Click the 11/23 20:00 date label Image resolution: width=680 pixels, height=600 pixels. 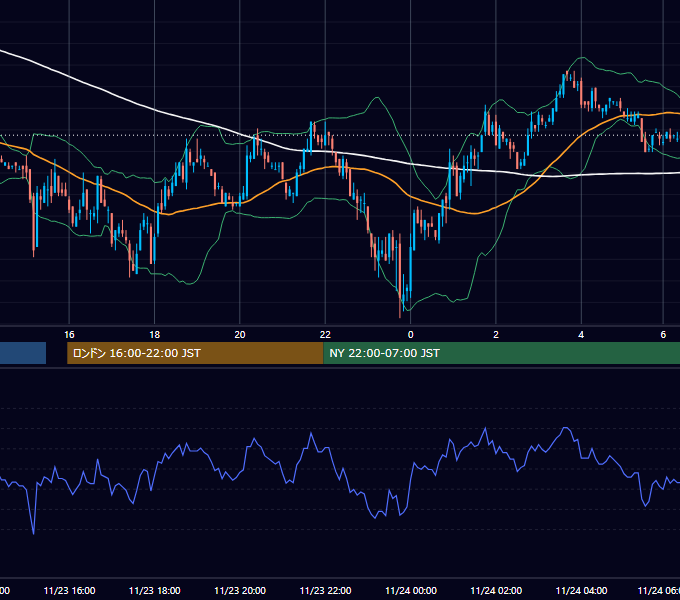click(240, 590)
